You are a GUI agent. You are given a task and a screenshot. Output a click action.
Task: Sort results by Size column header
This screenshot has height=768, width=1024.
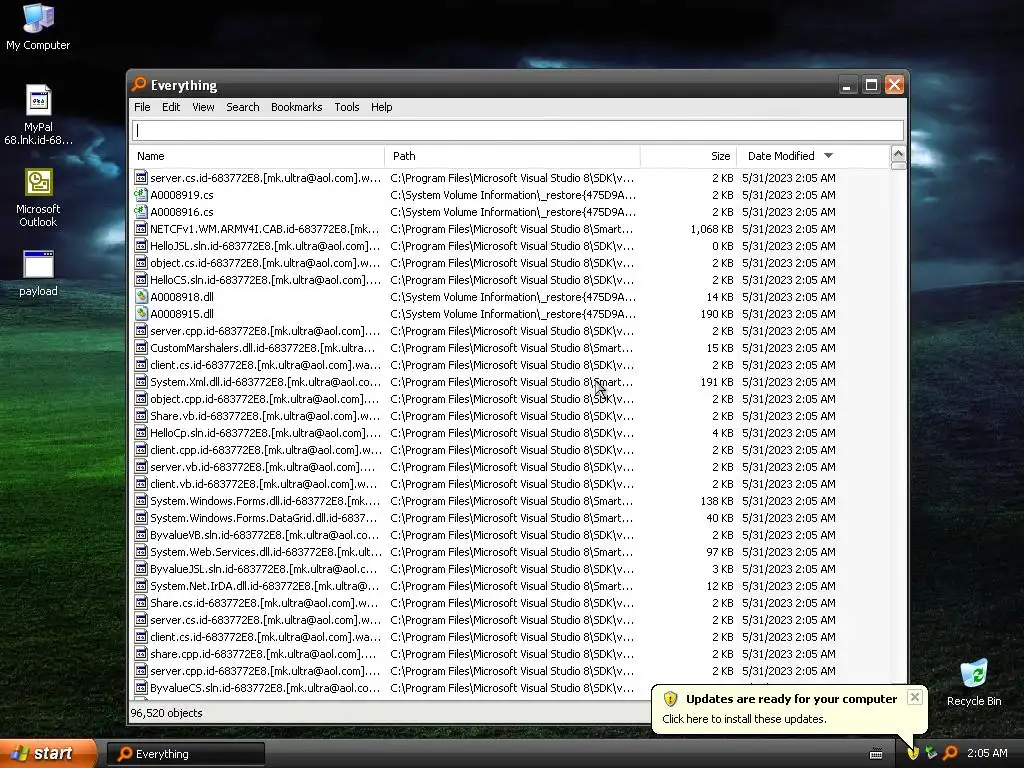pyautogui.click(x=689, y=156)
